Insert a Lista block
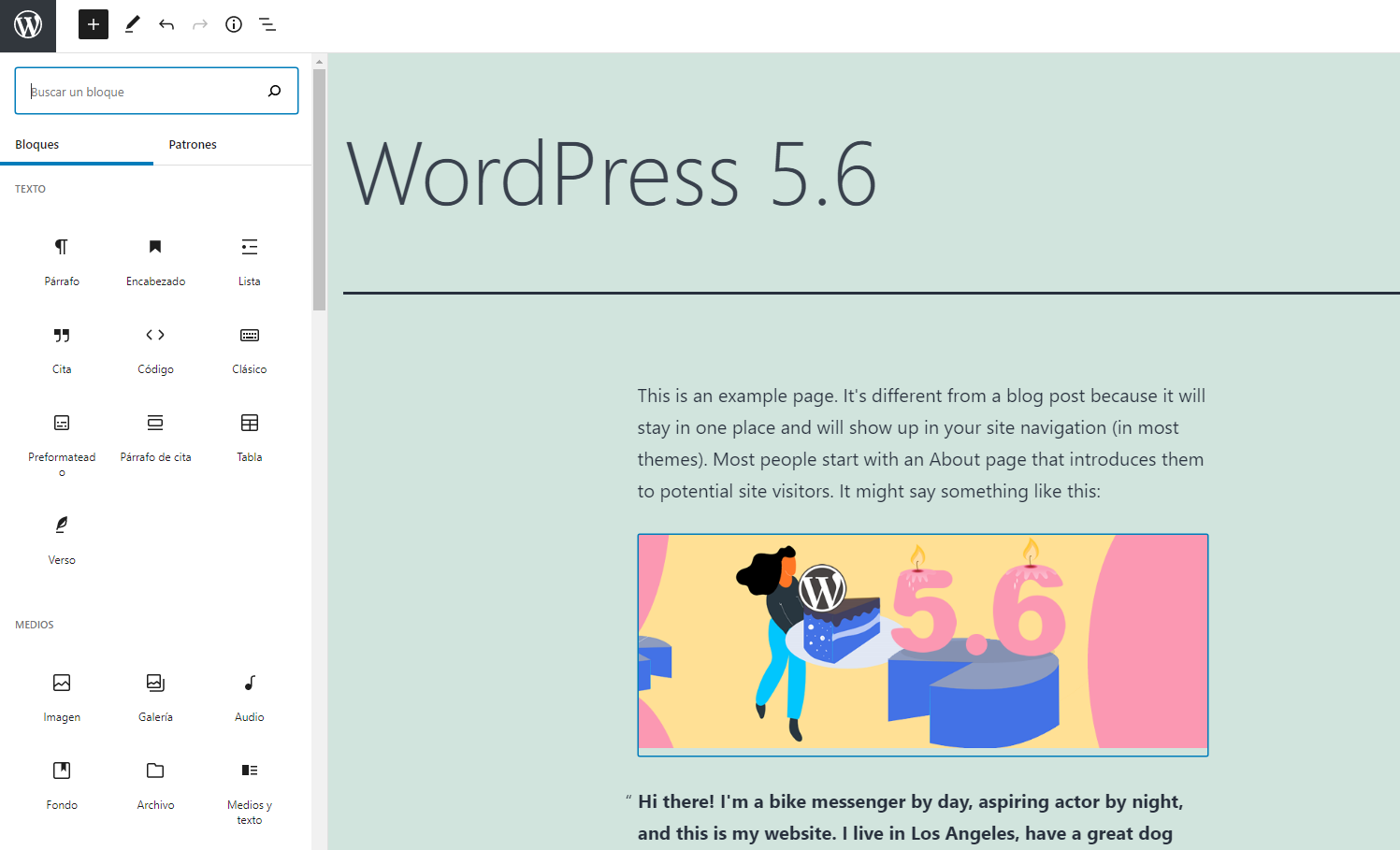Viewport: 1400px width, 850px height. (250, 261)
